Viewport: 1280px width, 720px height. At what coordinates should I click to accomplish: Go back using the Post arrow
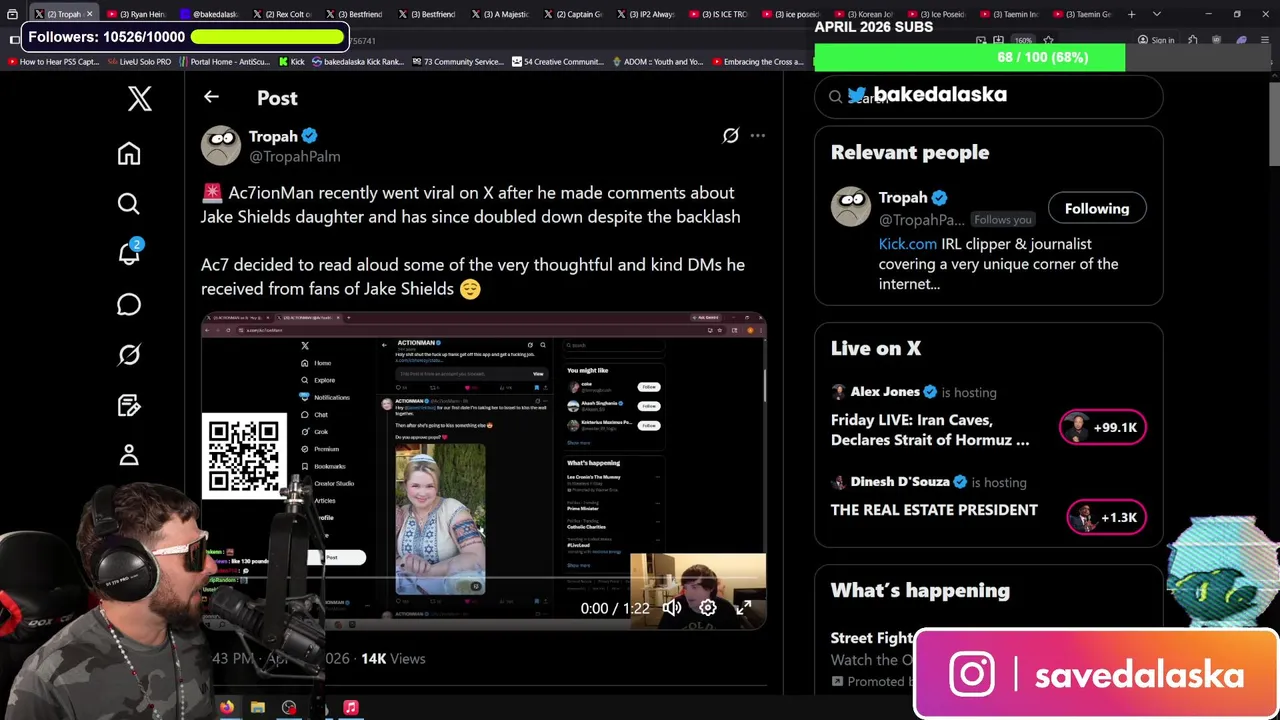pos(211,97)
